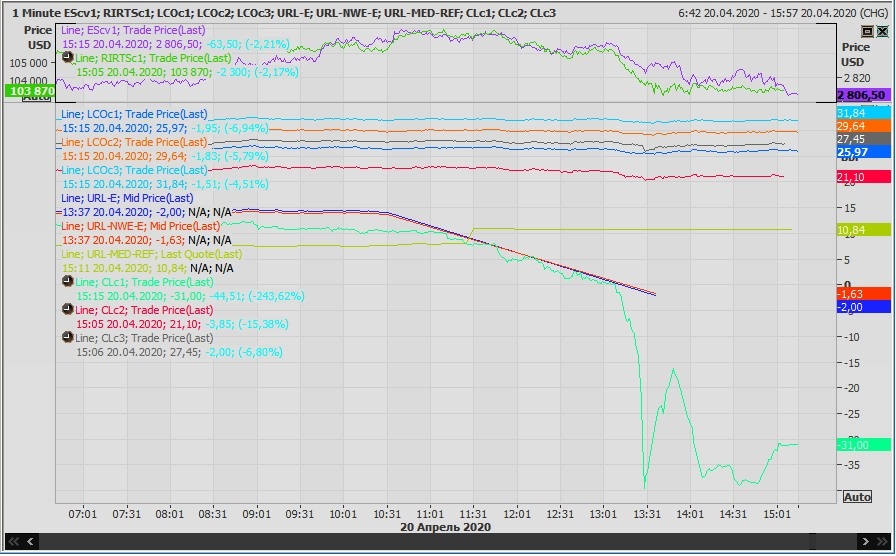Jump to latest data with double-right arrow
This screenshot has width=896, height=556.
click(882, 541)
